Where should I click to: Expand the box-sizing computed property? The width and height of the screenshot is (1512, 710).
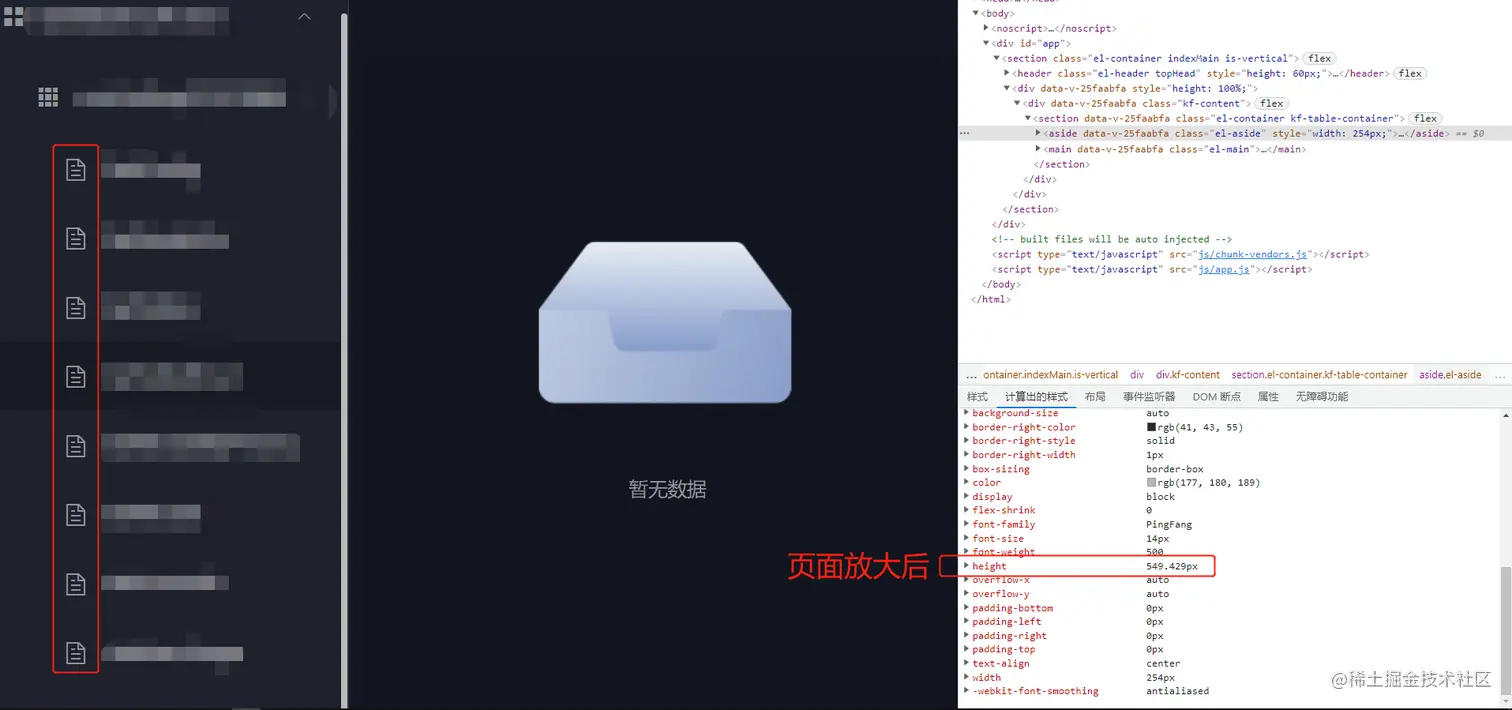[x=966, y=469]
